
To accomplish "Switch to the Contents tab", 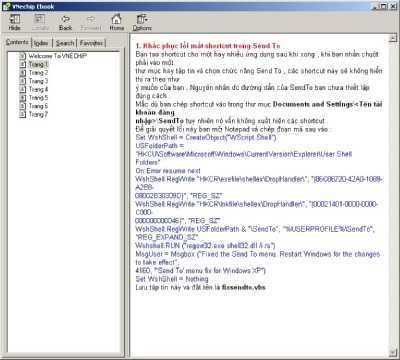I will coord(17,42).
